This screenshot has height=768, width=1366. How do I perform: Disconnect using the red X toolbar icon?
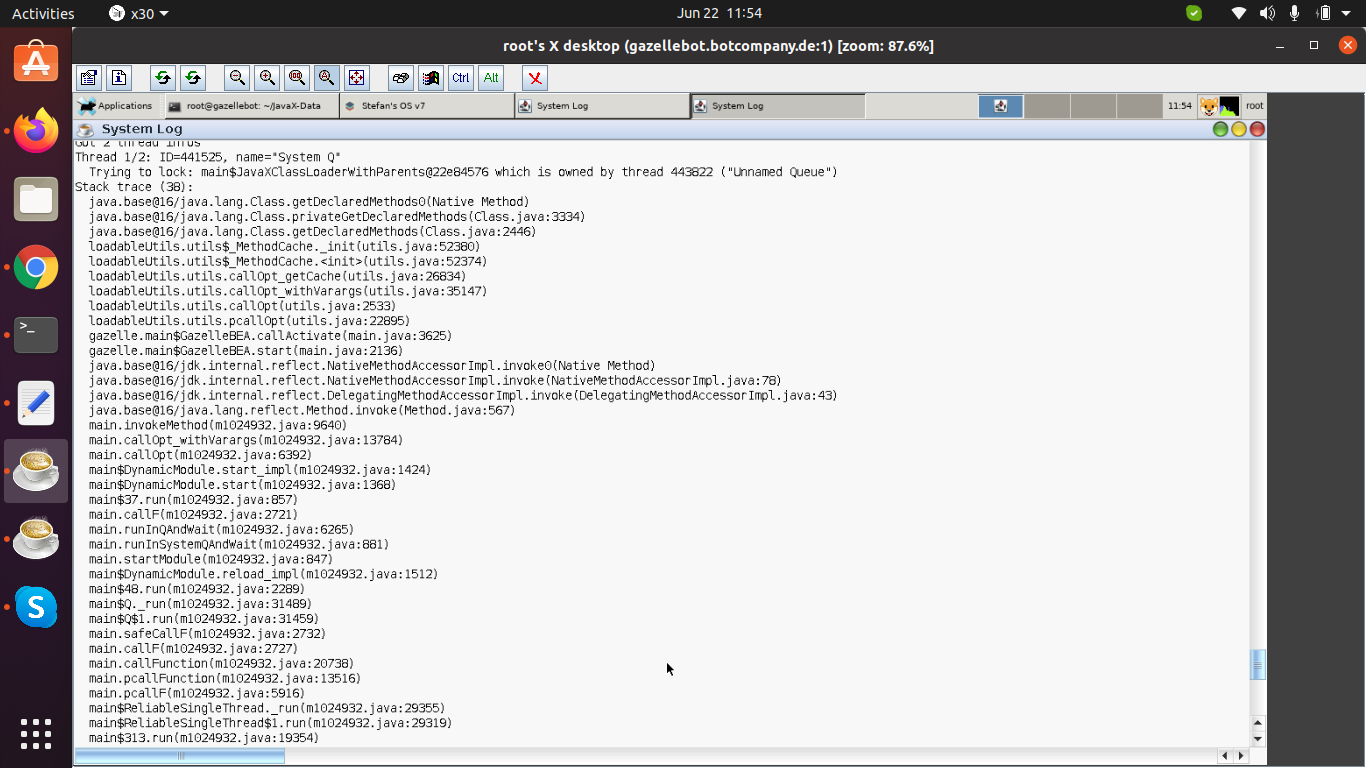point(535,78)
